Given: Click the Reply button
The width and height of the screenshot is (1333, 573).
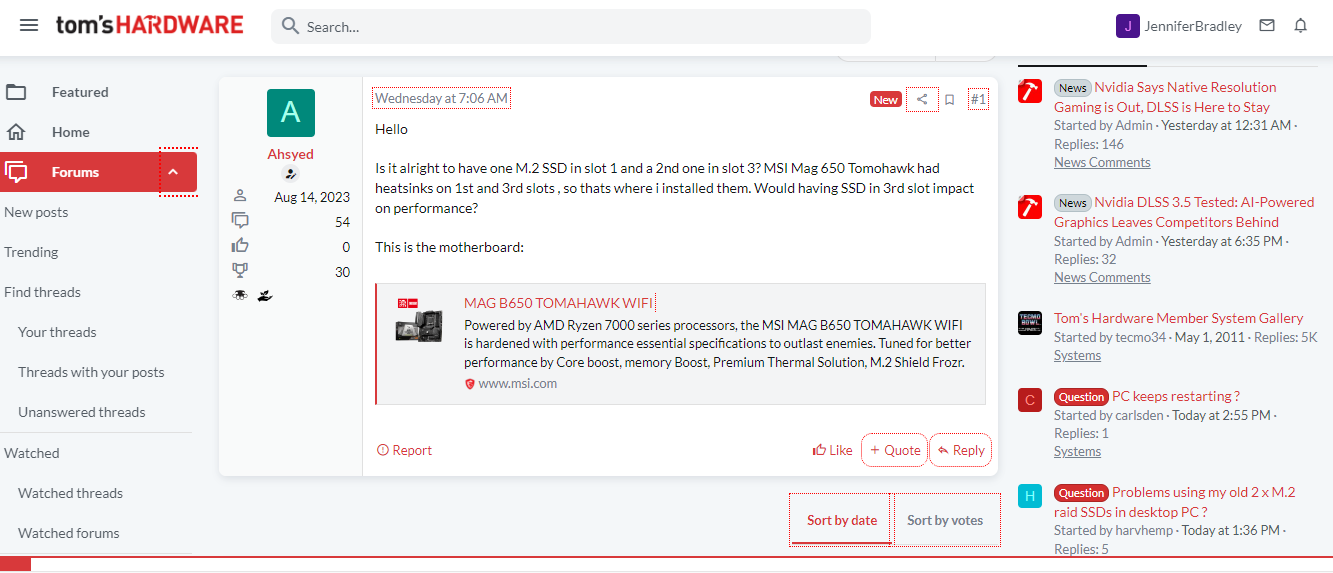Looking at the screenshot, I should pyautogui.click(x=961, y=450).
